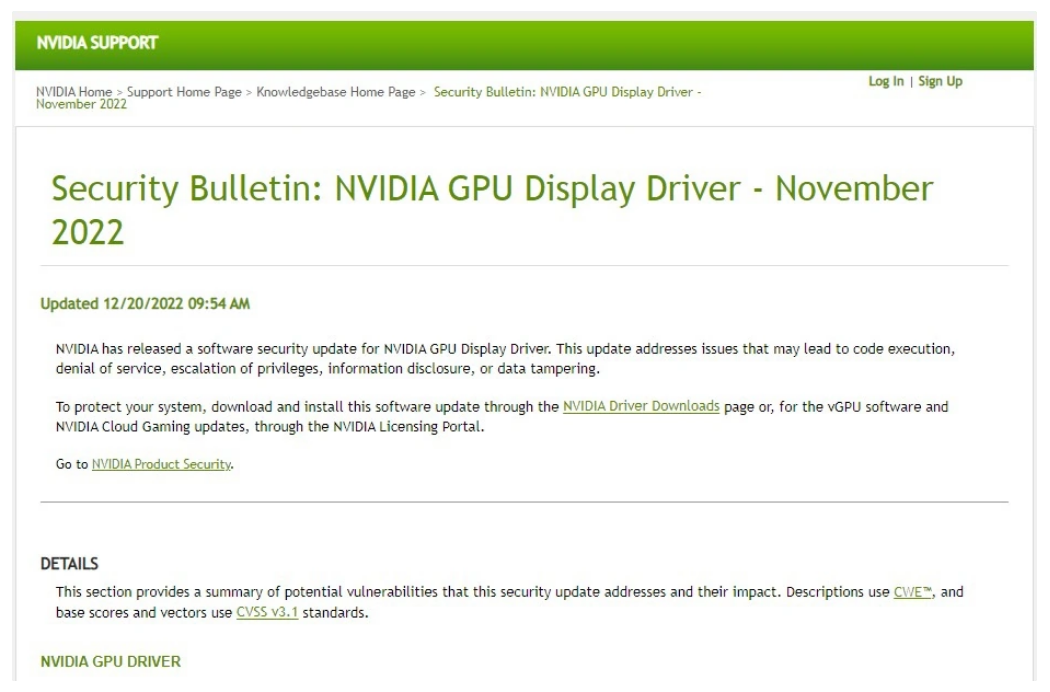Go to Support Home Page breadcrumb

[184, 92]
